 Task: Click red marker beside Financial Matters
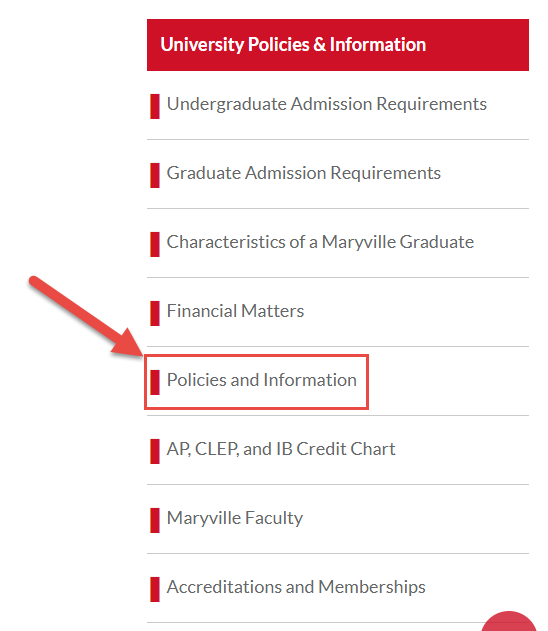click(155, 313)
